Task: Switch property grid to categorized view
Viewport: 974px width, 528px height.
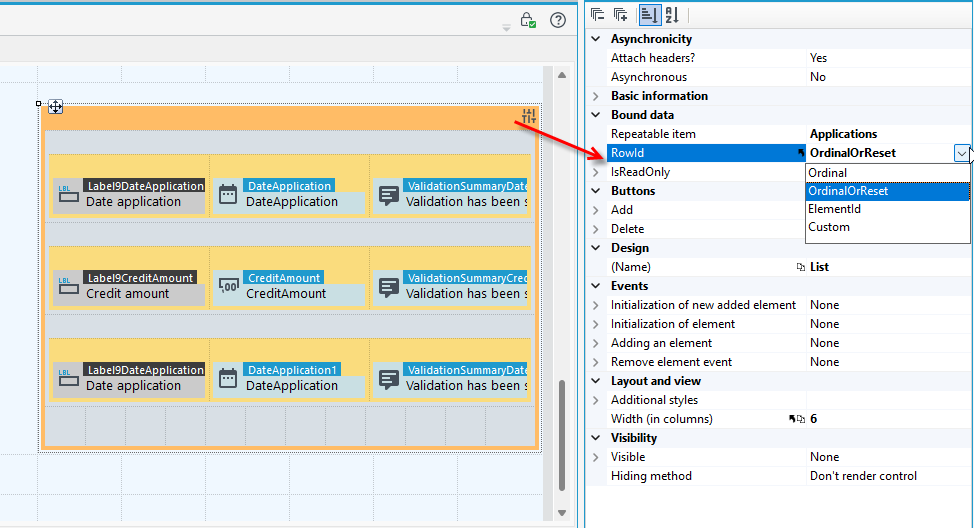Action: [x=649, y=14]
